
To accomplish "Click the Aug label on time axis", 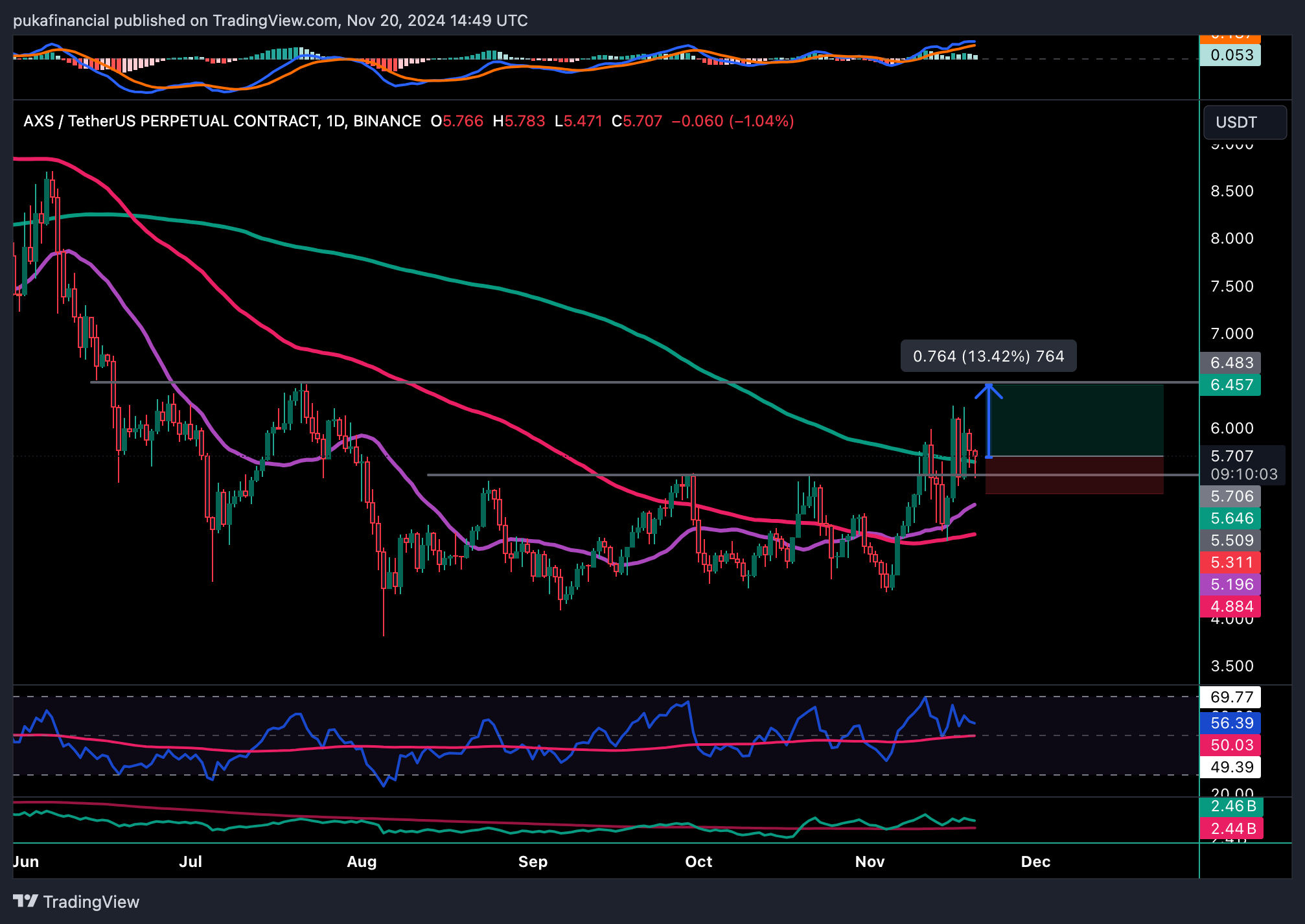I will click(x=362, y=862).
